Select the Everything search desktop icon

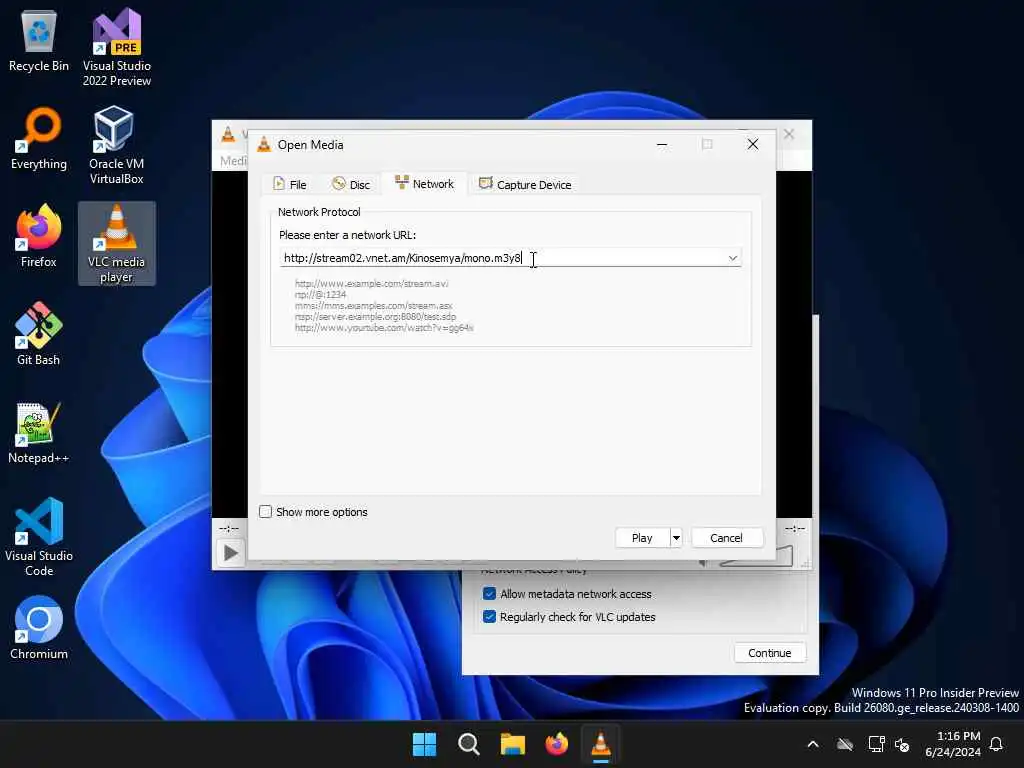tap(39, 139)
